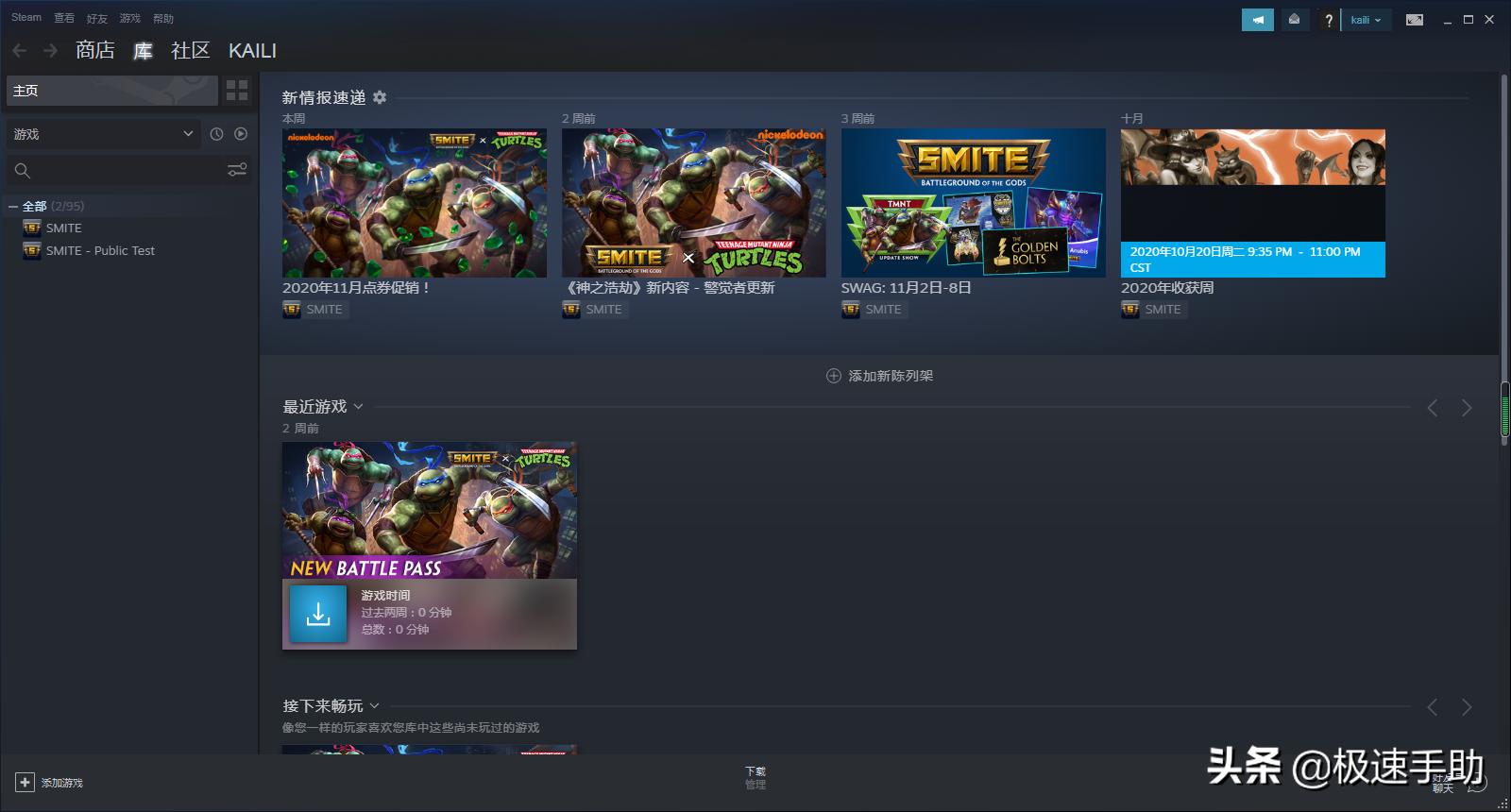Open the Steam menu
This screenshot has width=1511, height=812.
pyautogui.click(x=26, y=18)
